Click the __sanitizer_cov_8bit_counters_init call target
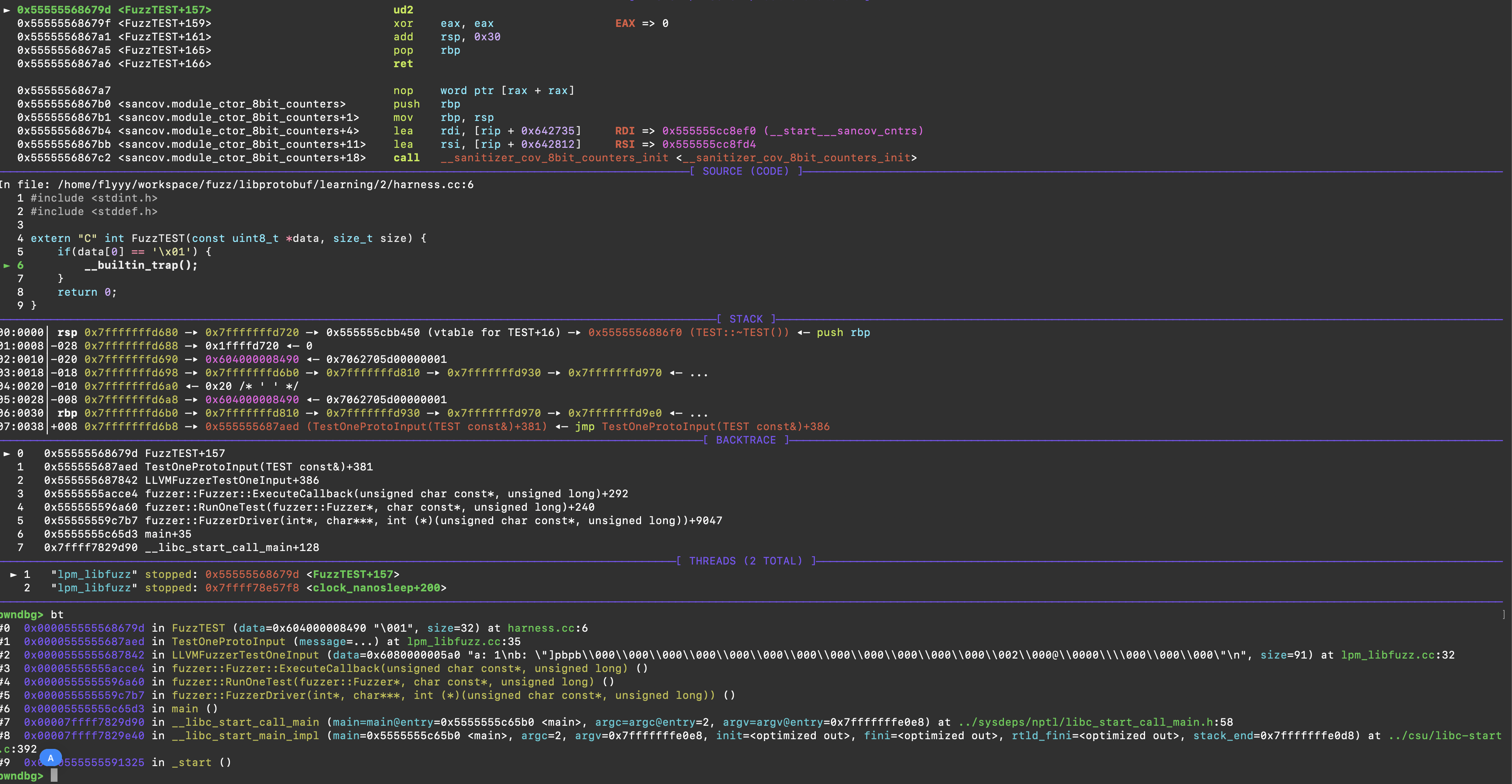This screenshot has width=1512, height=784. [555, 158]
